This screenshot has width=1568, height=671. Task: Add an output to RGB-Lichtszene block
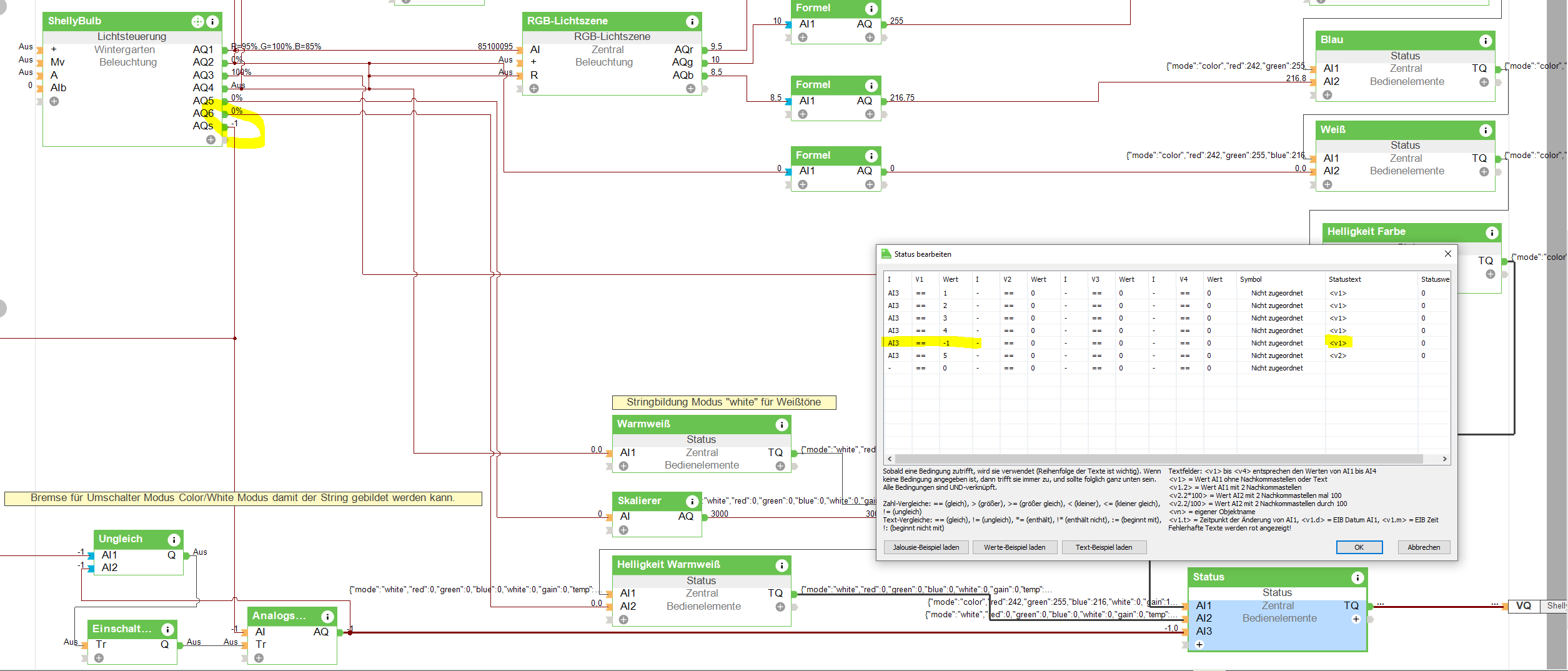[690, 89]
